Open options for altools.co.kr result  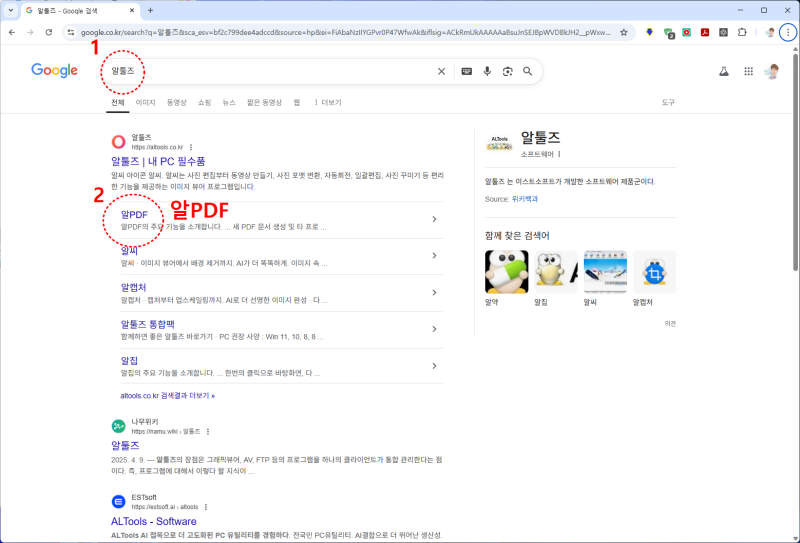(x=191, y=147)
